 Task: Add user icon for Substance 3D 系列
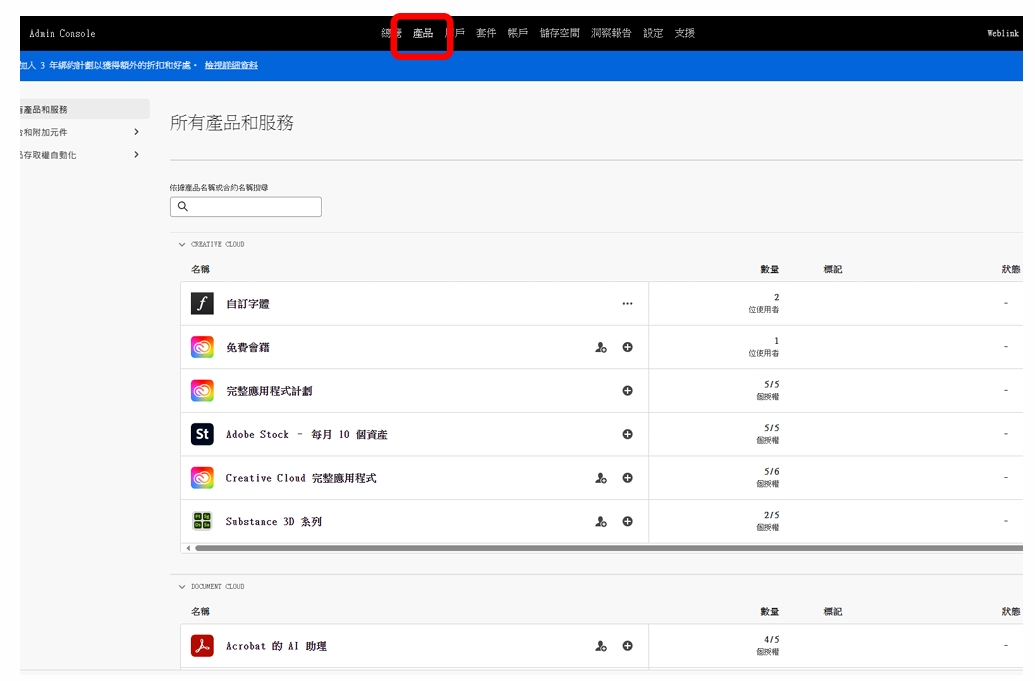(601, 521)
